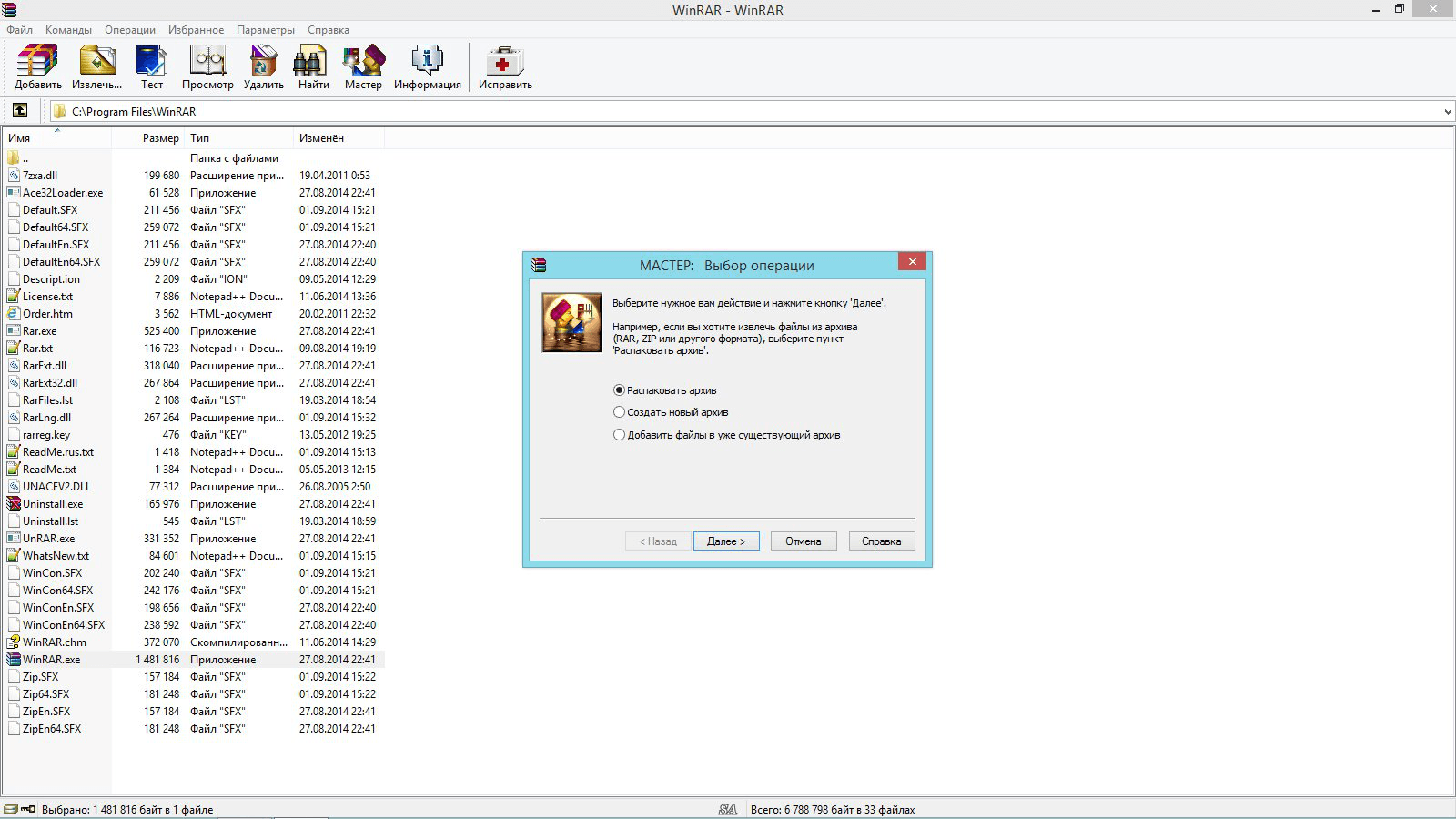Viewport: 1456px width, 819px height.
Task: Open the Параметры menu
Action: pos(266,30)
